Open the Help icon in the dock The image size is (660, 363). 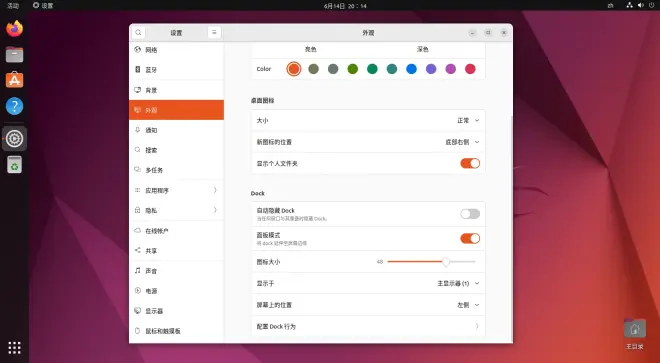[14, 106]
